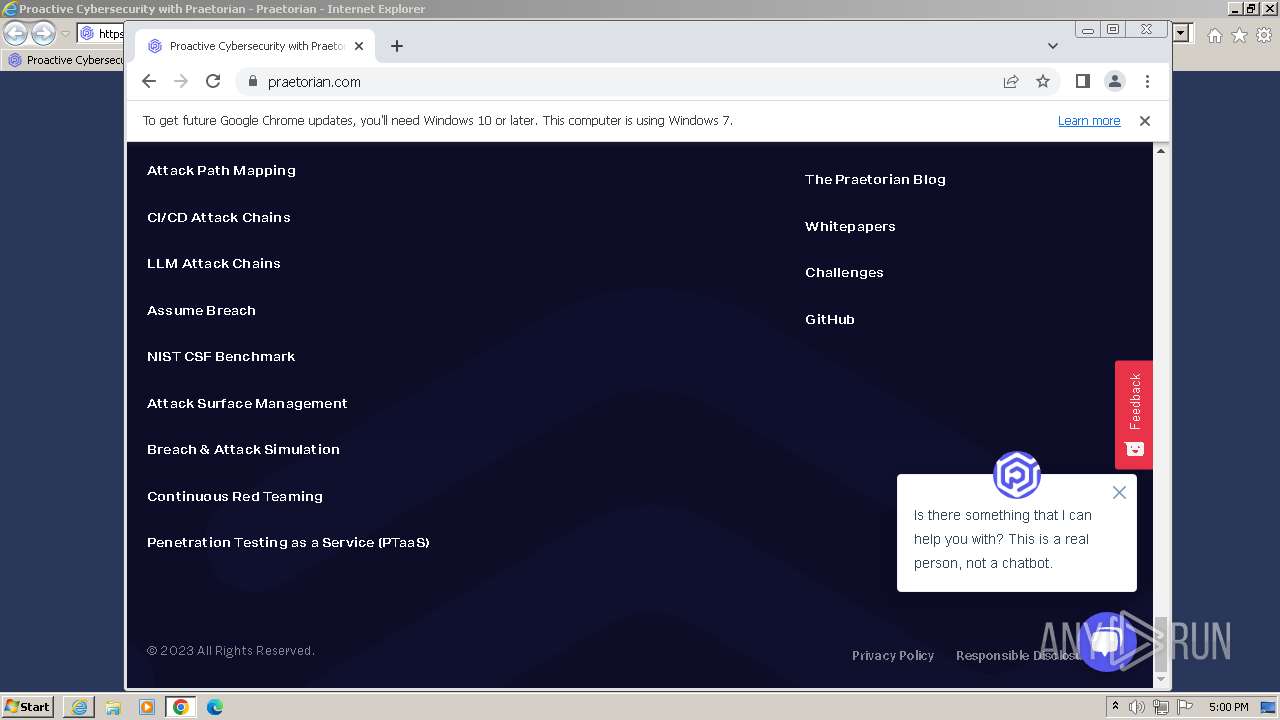The height and width of the screenshot is (720, 1280).
Task: Launch Internet Explorer from taskbar
Action: (79, 707)
